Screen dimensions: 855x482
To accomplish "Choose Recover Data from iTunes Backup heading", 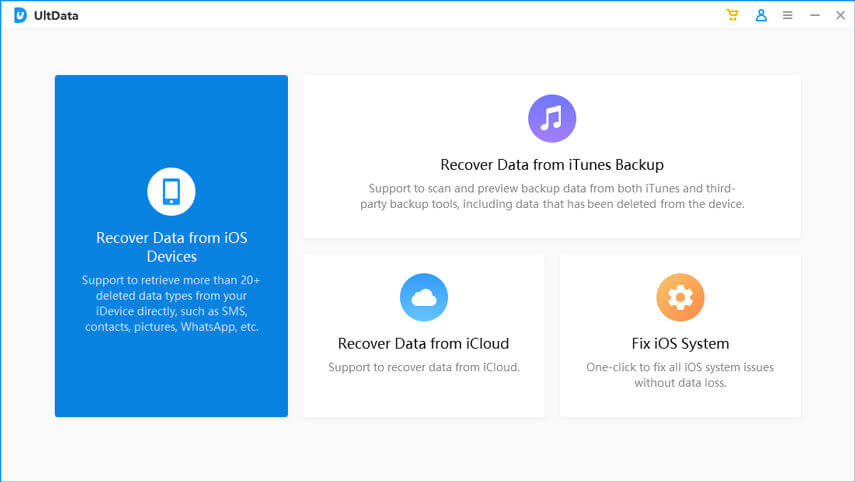I will (552, 165).
